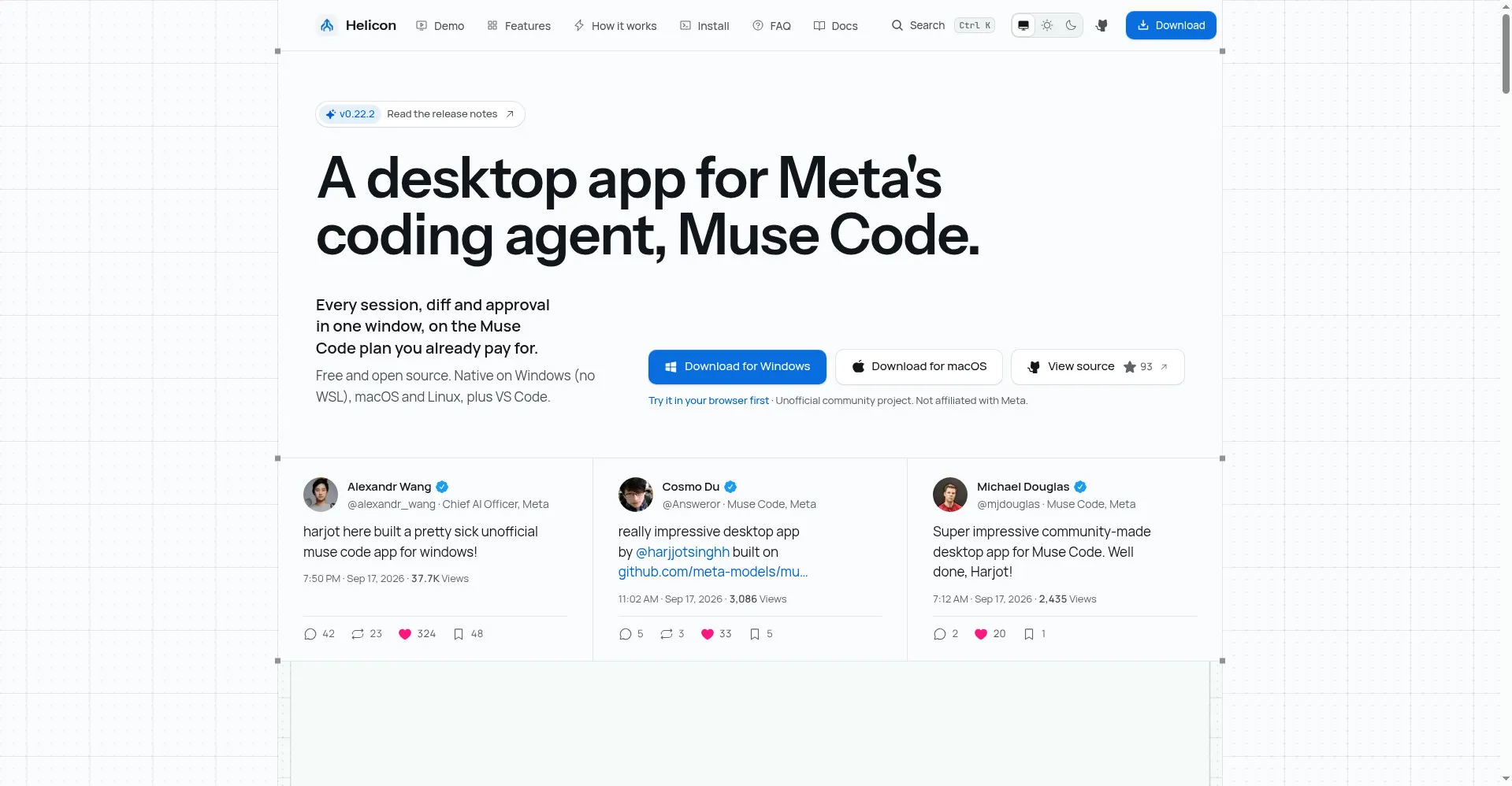Screen dimensions: 1512x786
Task: Open the Demo nav item
Action: point(440,26)
